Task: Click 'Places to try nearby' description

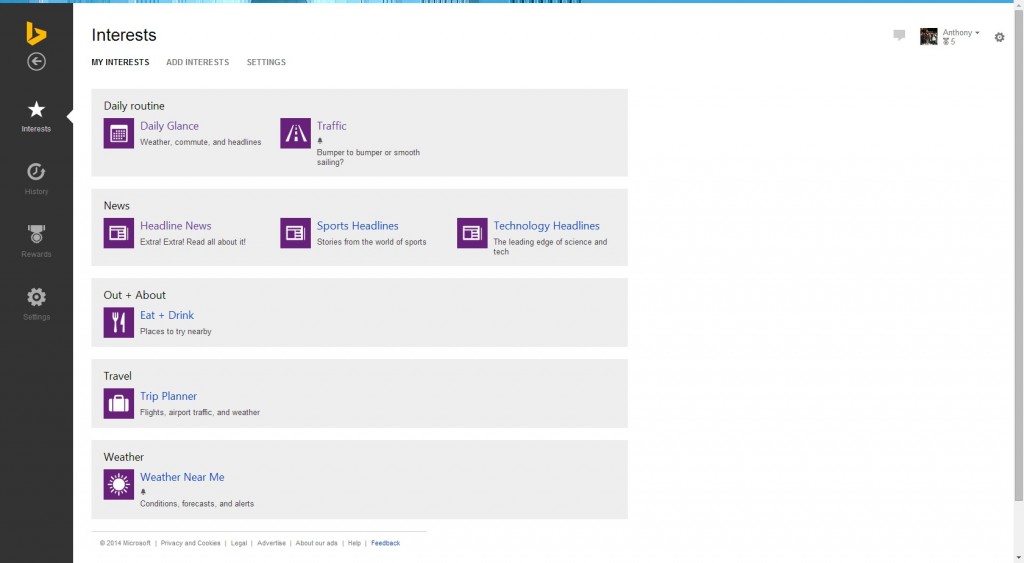Action: pyautogui.click(x=176, y=331)
